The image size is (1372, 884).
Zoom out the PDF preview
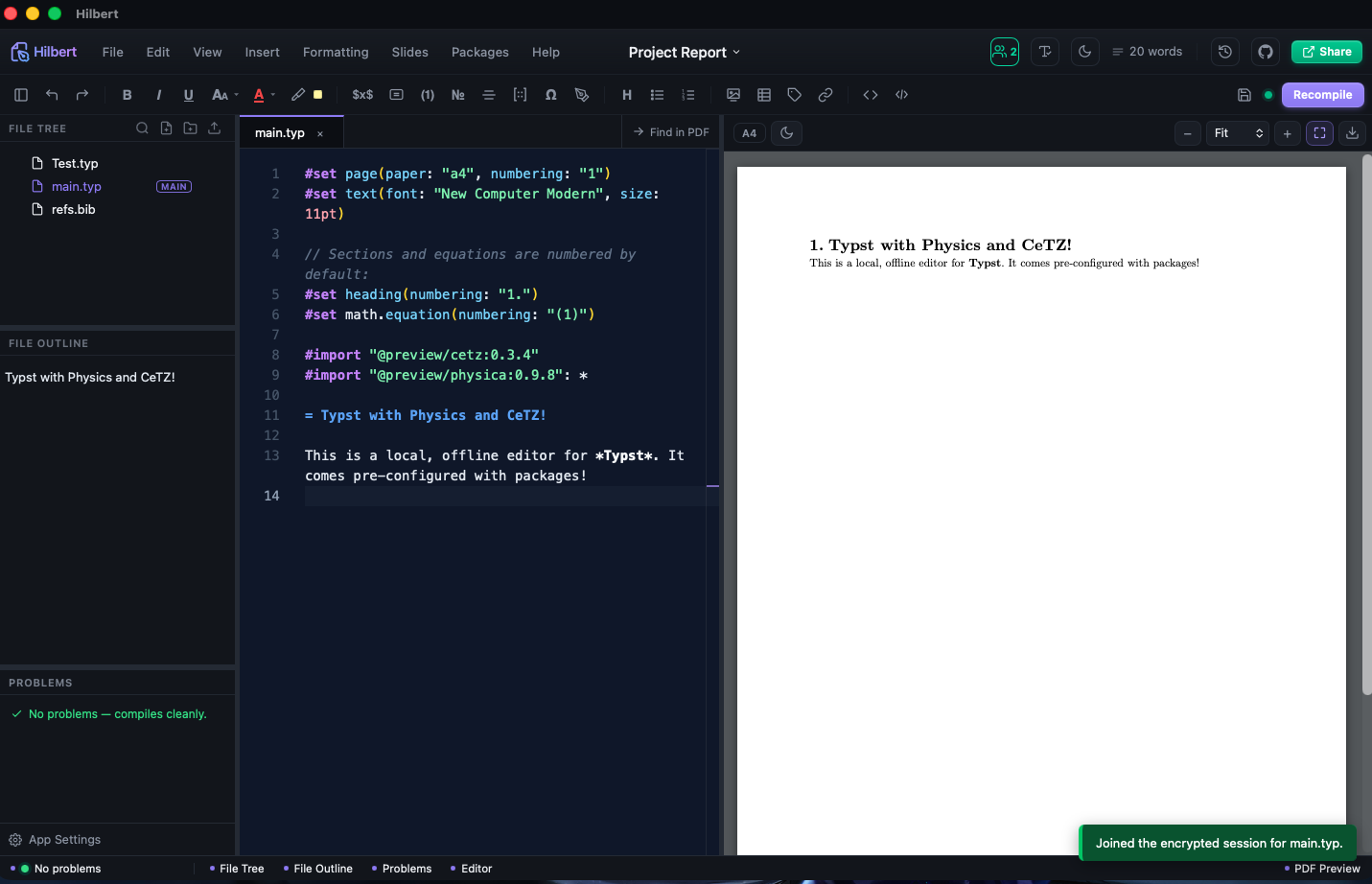click(1188, 133)
